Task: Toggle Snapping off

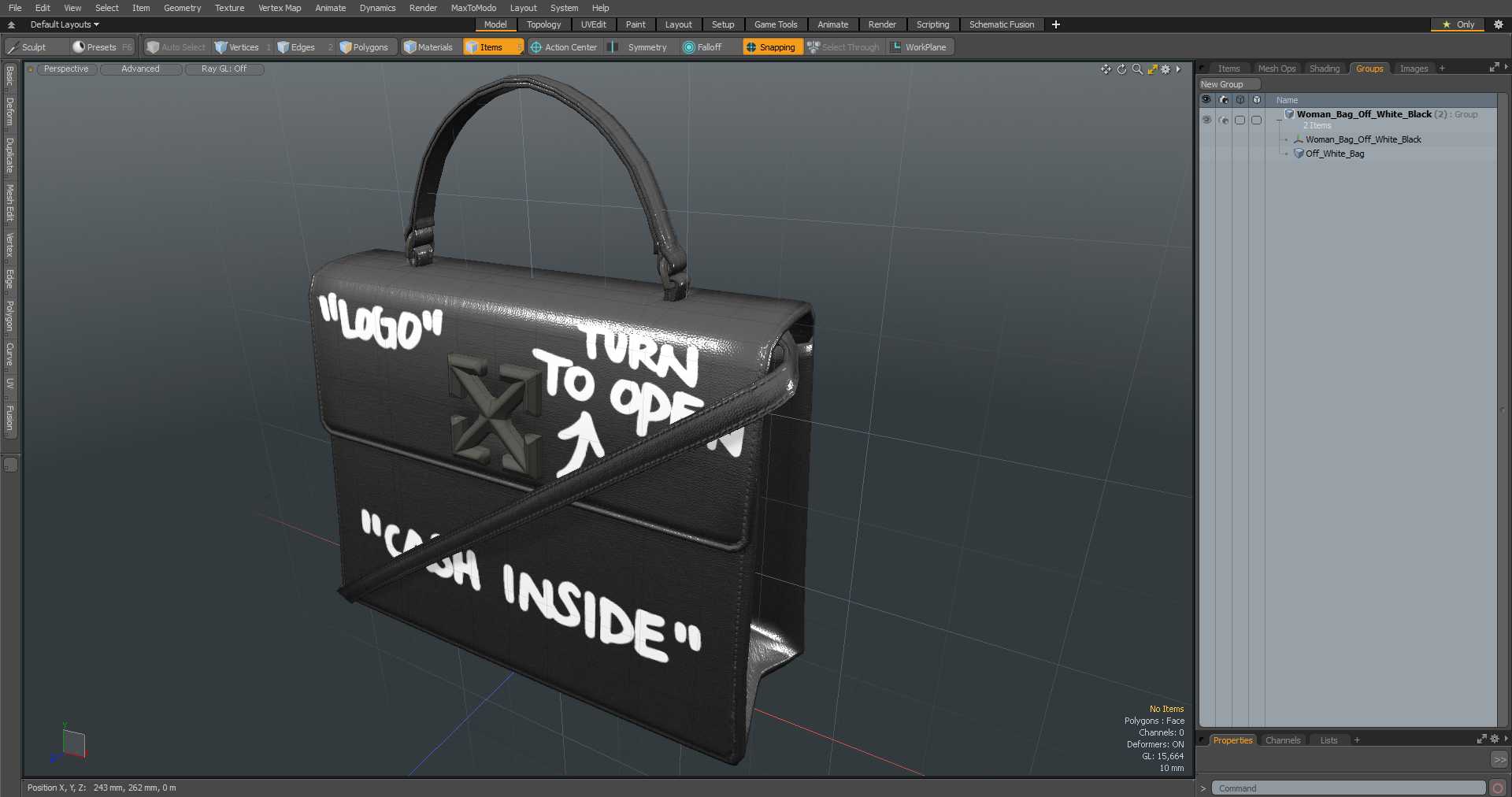Action: tap(772, 47)
